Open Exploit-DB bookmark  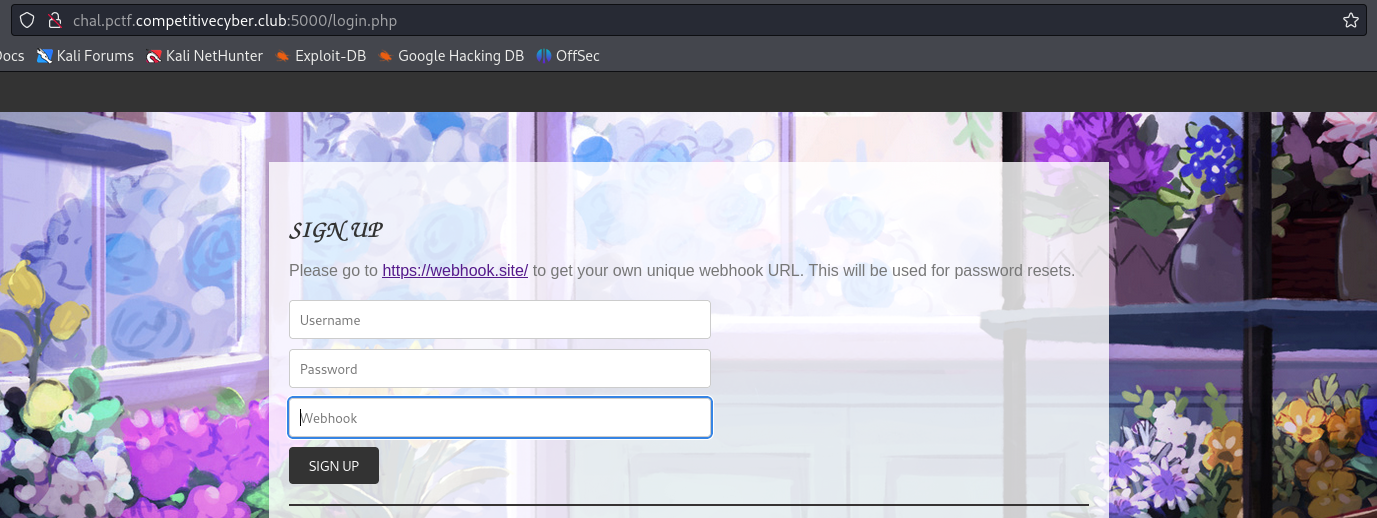click(x=320, y=56)
